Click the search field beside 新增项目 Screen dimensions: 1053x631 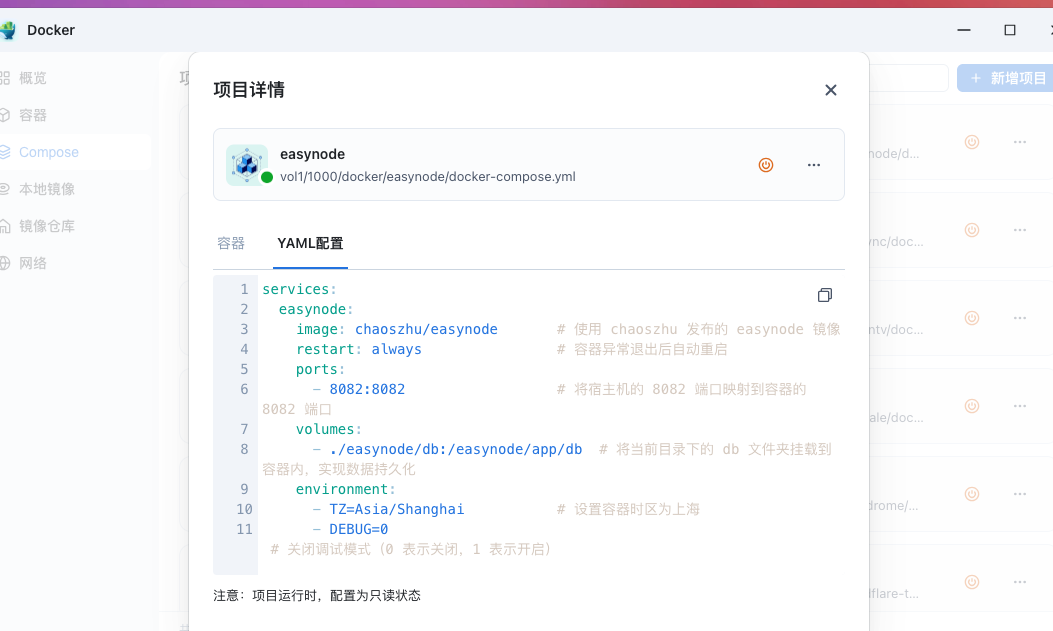908,78
